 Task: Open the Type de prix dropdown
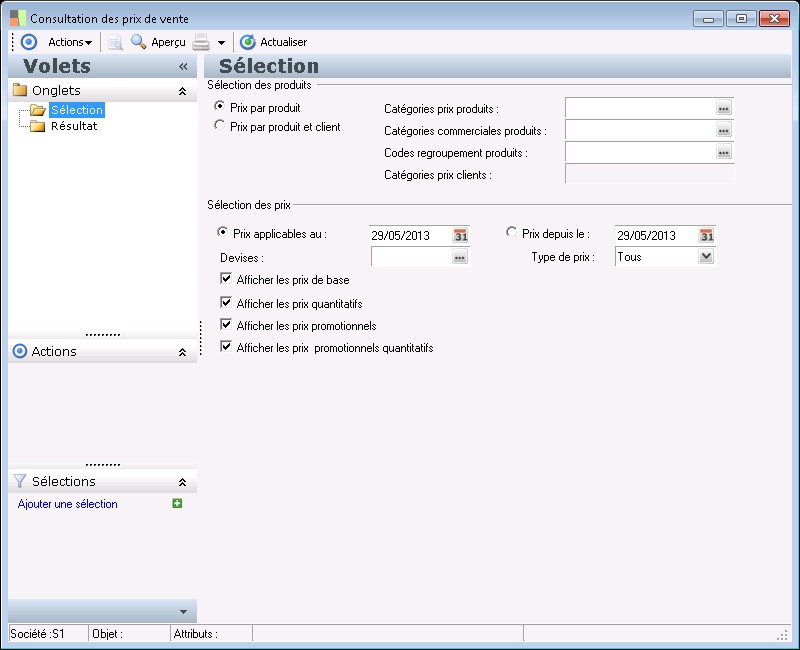tap(706, 256)
